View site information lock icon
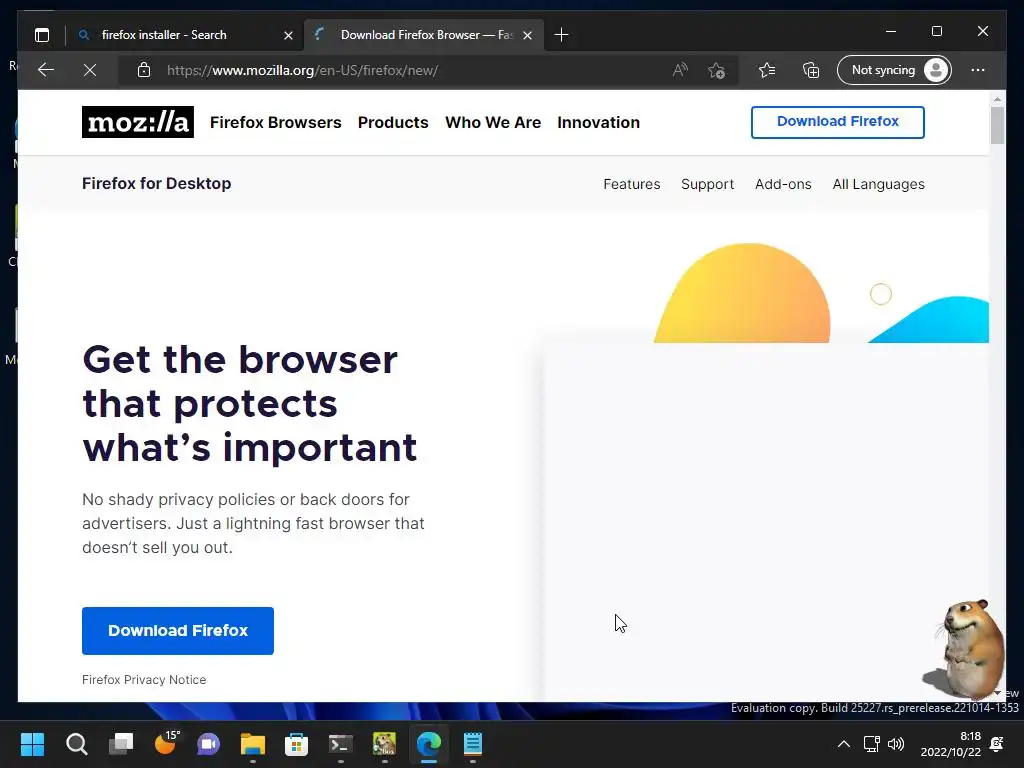Viewport: 1024px width, 768px height. tap(144, 70)
